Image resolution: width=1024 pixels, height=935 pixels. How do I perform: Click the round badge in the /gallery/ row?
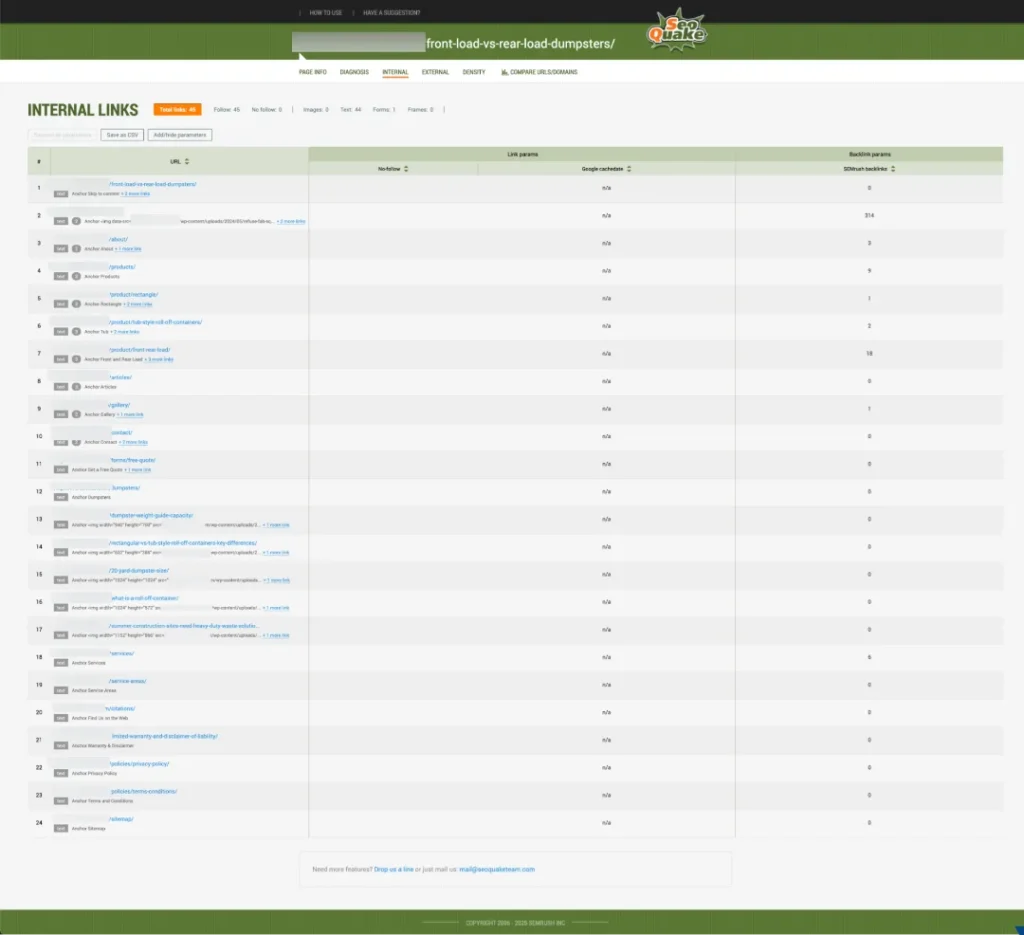pos(76,415)
